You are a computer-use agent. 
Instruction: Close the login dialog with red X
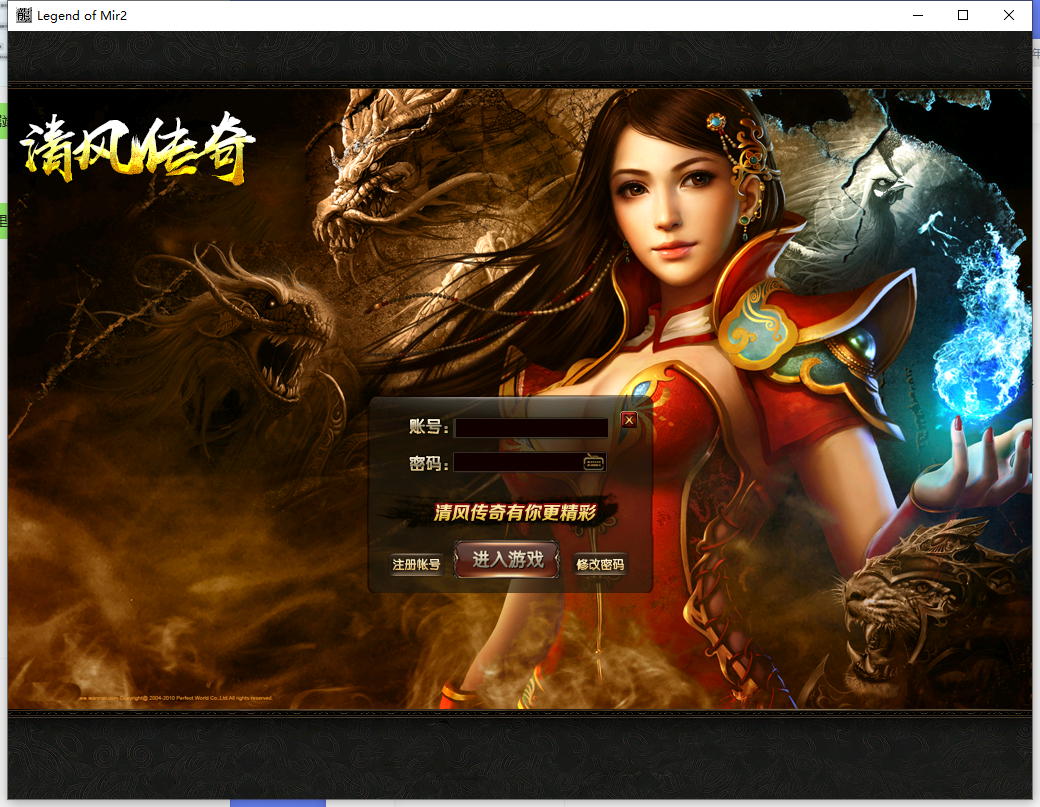(629, 420)
